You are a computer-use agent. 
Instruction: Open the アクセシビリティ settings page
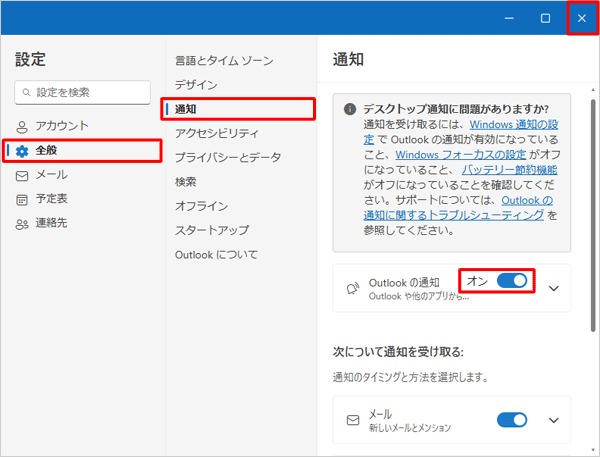pos(217,133)
